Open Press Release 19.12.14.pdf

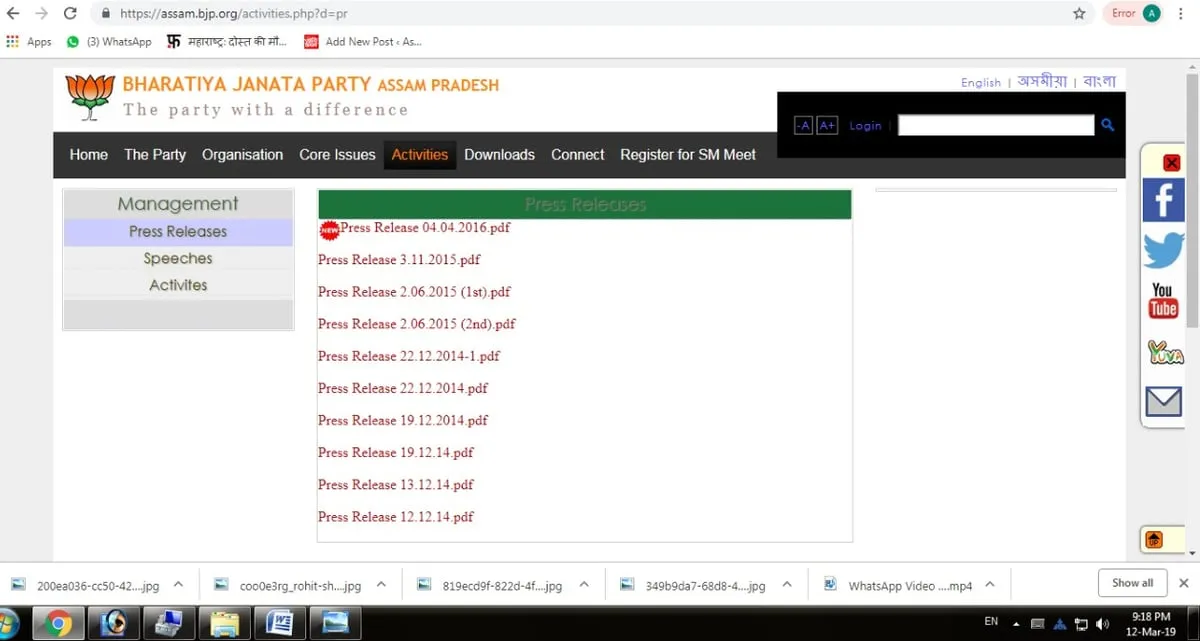coord(396,452)
